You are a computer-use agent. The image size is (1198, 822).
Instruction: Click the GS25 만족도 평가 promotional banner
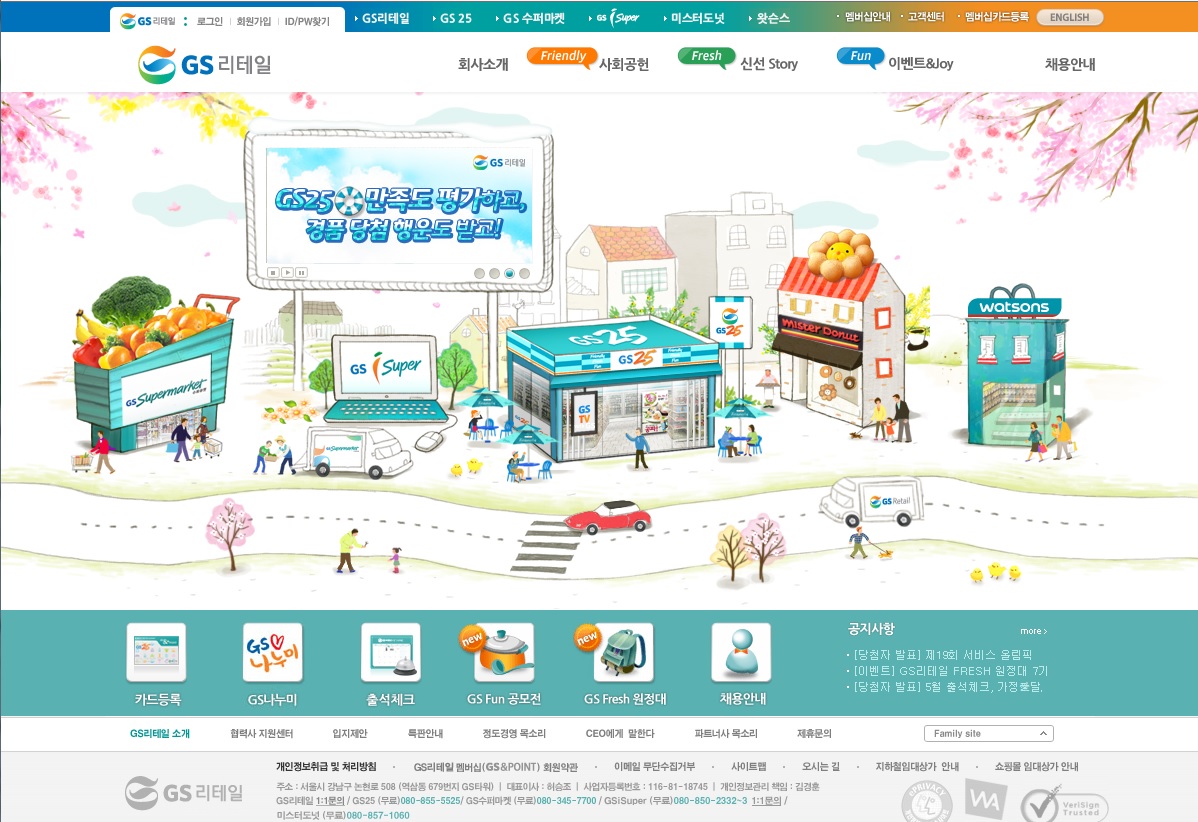[398, 206]
